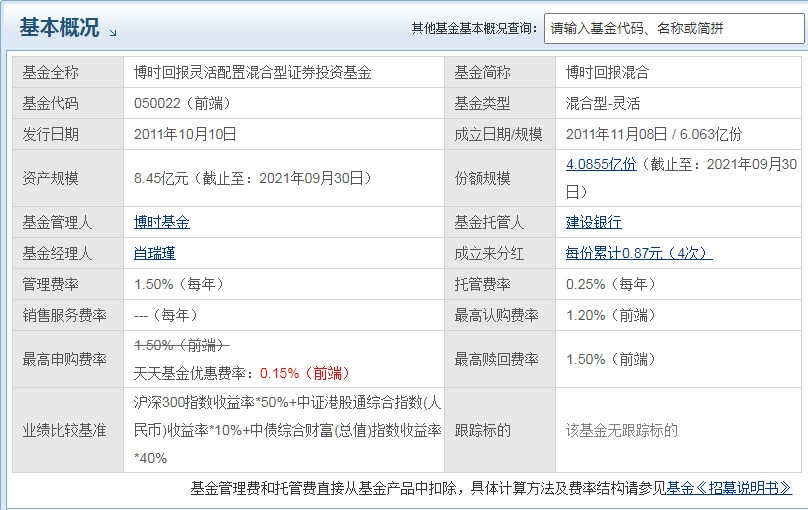808x510 pixels.
Task: Select the 业绩比较基准 row label
Action: pos(64,430)
